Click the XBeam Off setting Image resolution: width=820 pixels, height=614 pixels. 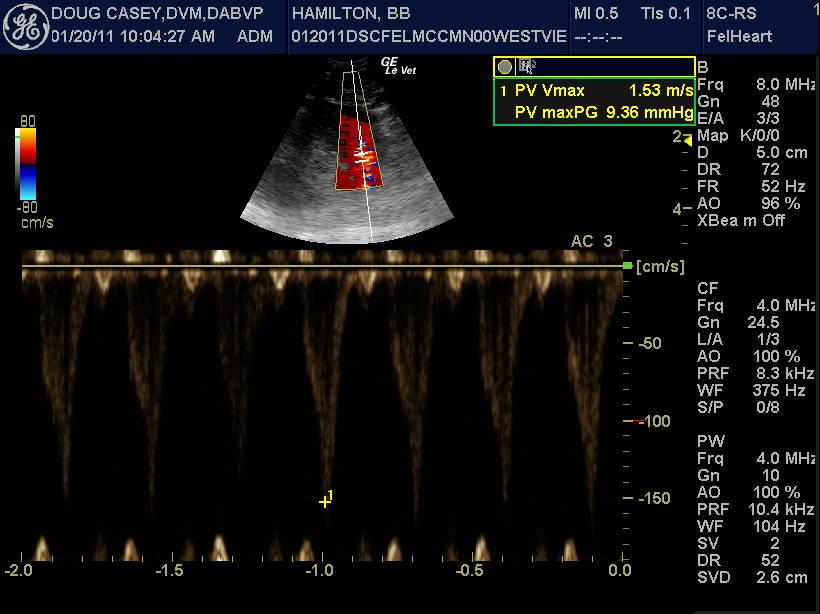click(x=741, y=221)
